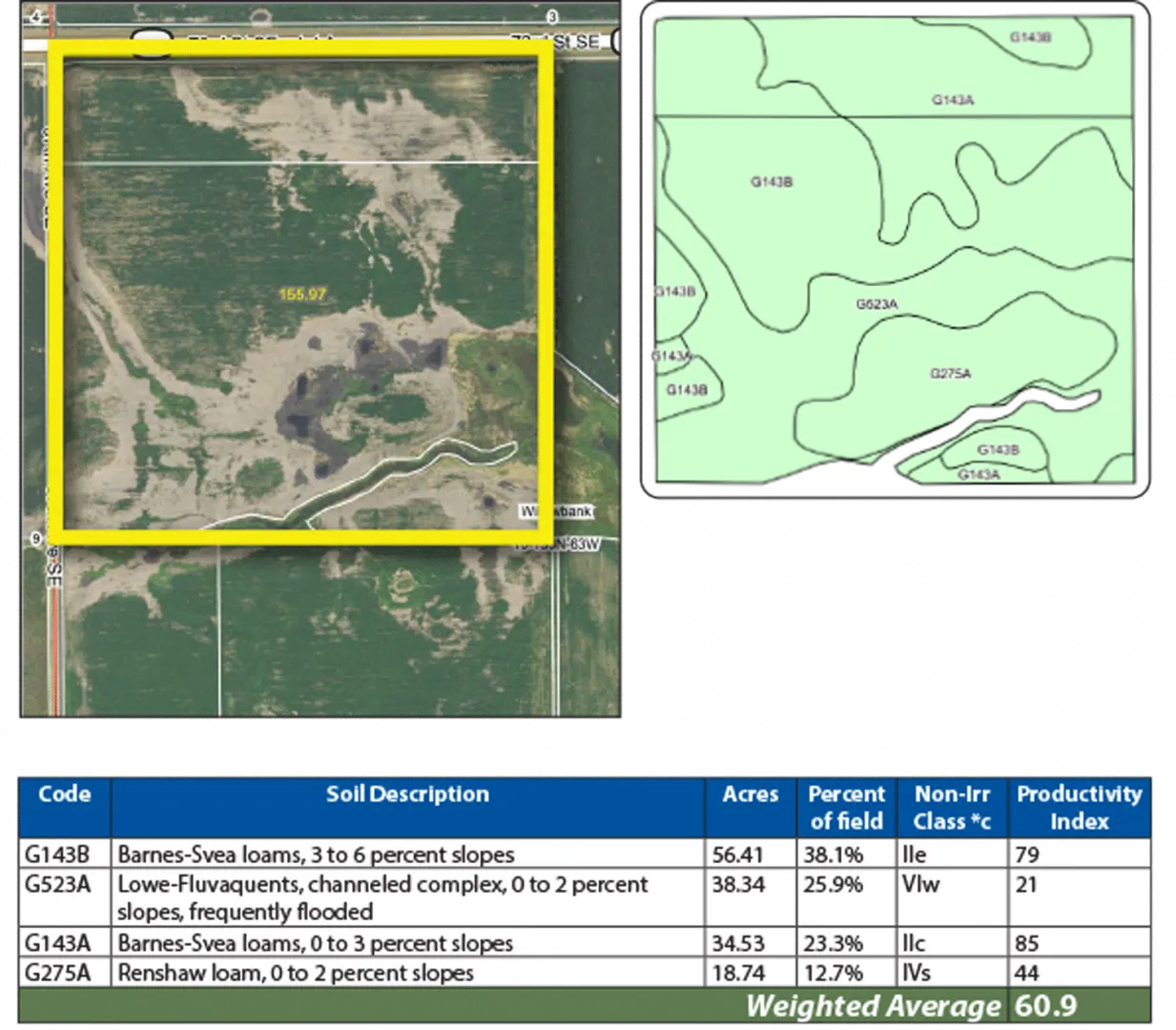Viewport: 1176px width, 1030px height.
Task: Select the G523A code cell in table
Action: pos(58,884)
